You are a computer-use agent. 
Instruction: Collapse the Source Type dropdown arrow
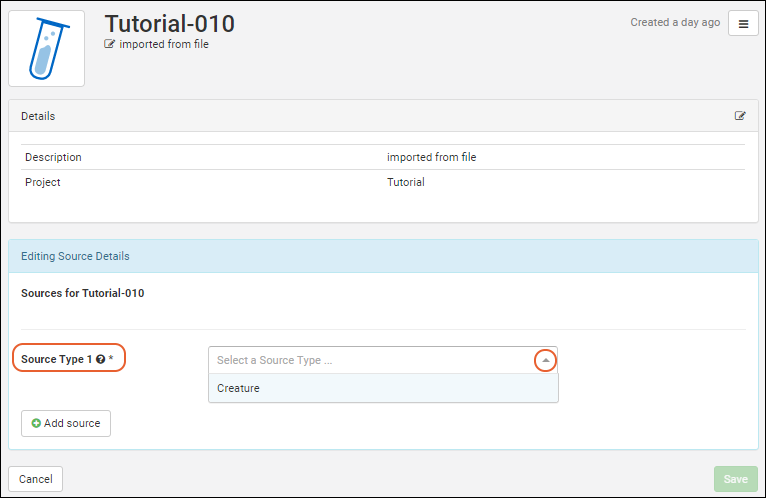[x=545, y=360]
